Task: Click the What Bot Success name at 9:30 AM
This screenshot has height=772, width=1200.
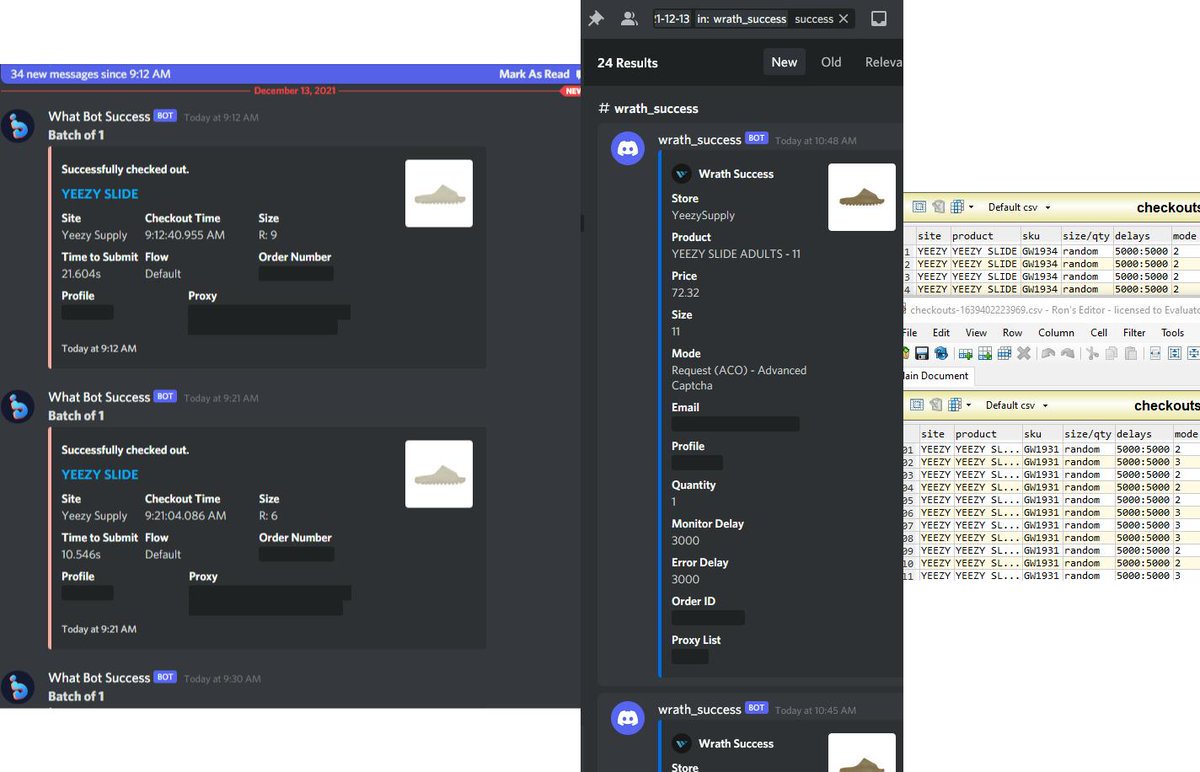Action: pyautogui.click(x=99, y=678)
